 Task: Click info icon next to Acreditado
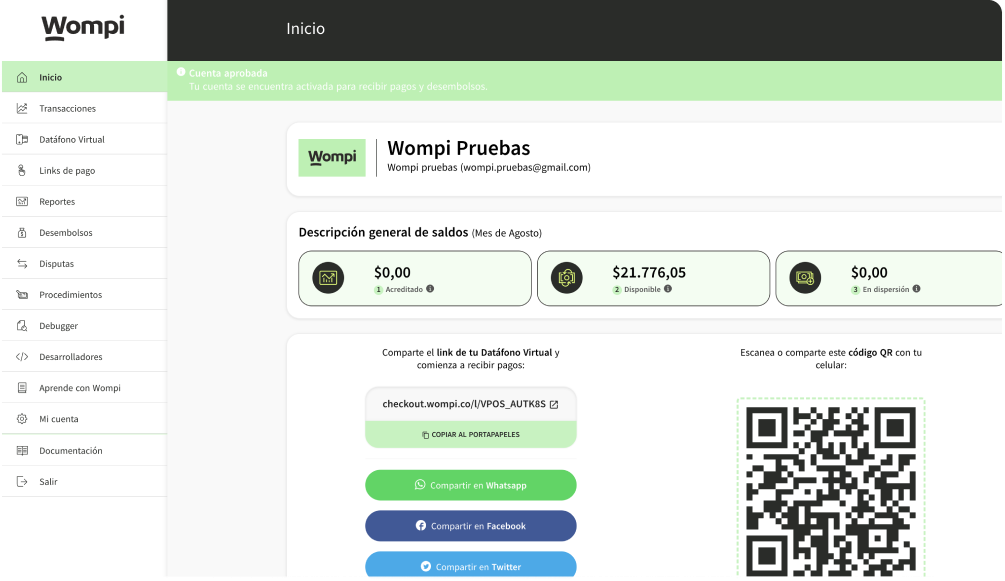click(430, 289)
